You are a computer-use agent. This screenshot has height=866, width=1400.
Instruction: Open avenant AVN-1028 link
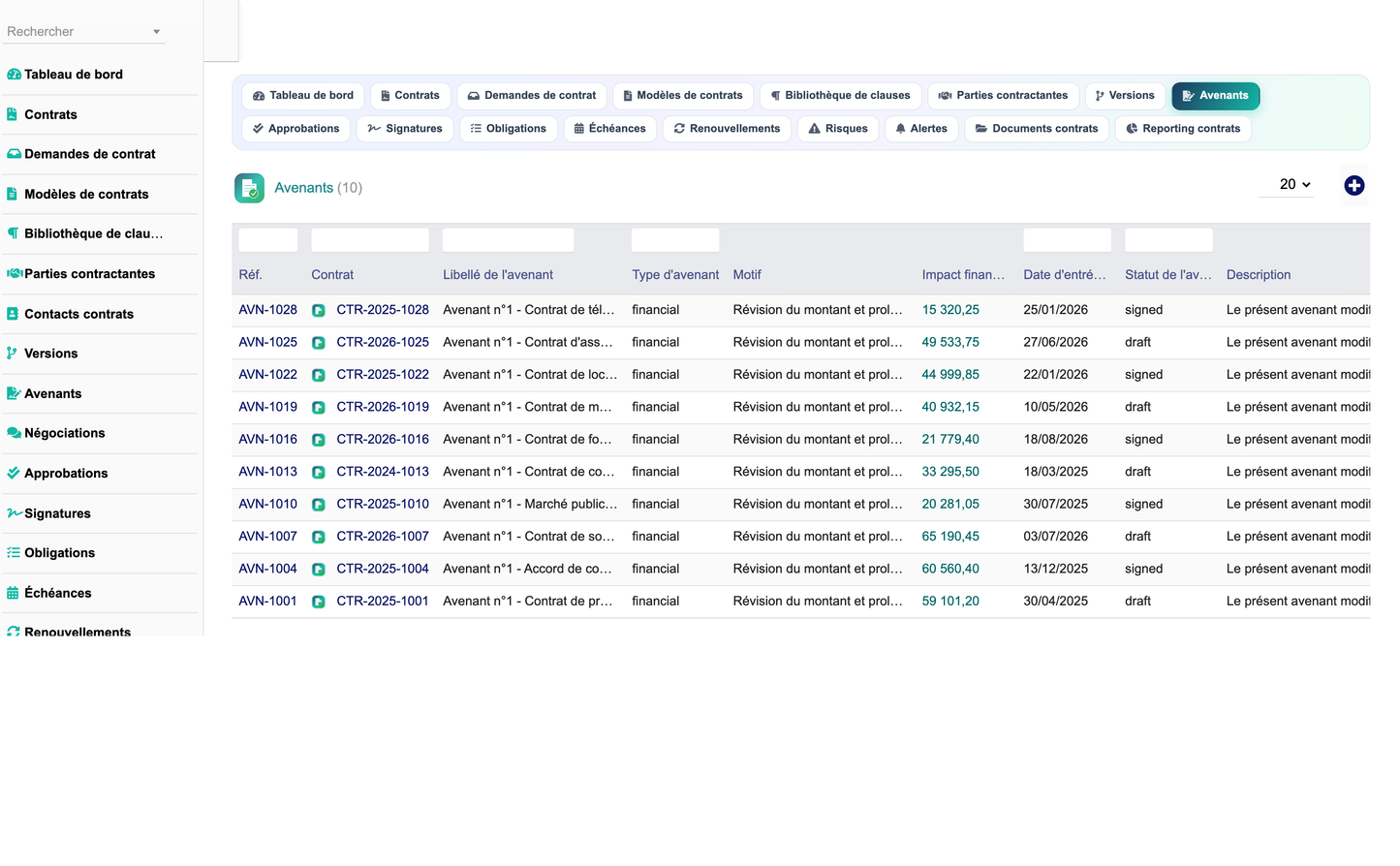[x=267, y=310]
